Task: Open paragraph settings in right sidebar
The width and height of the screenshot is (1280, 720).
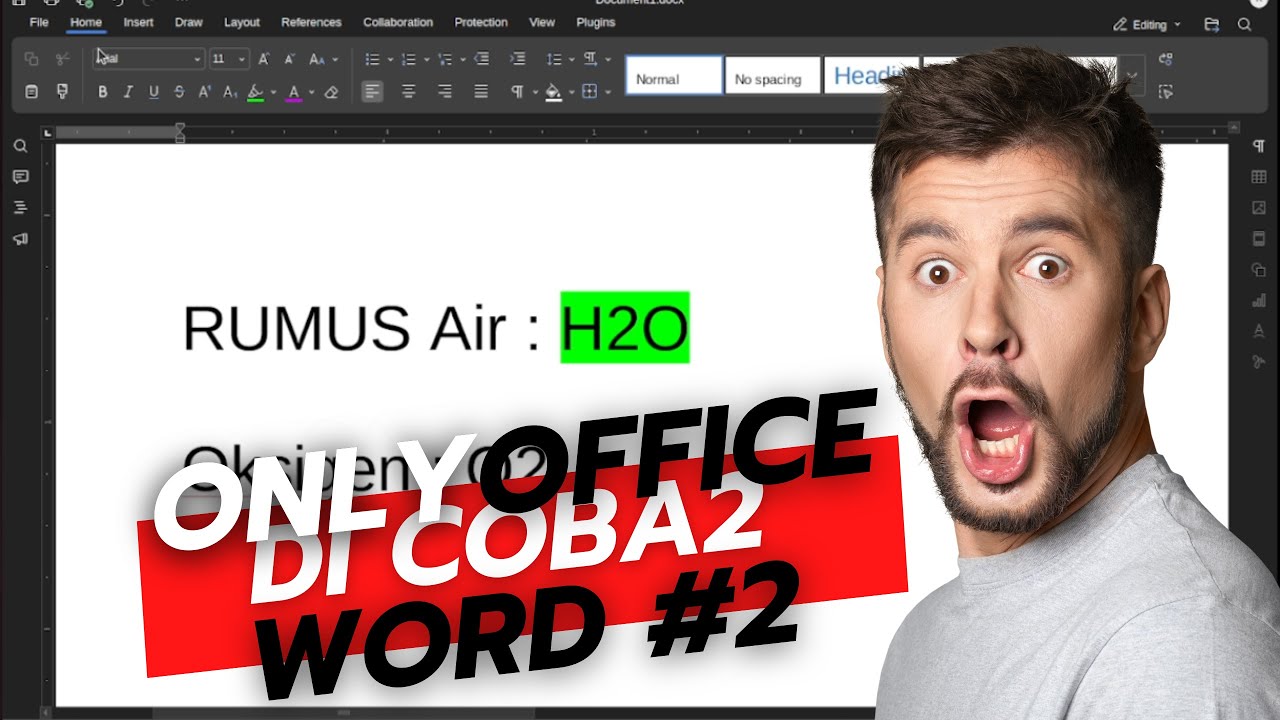Action: click(x=1259, y=146)
